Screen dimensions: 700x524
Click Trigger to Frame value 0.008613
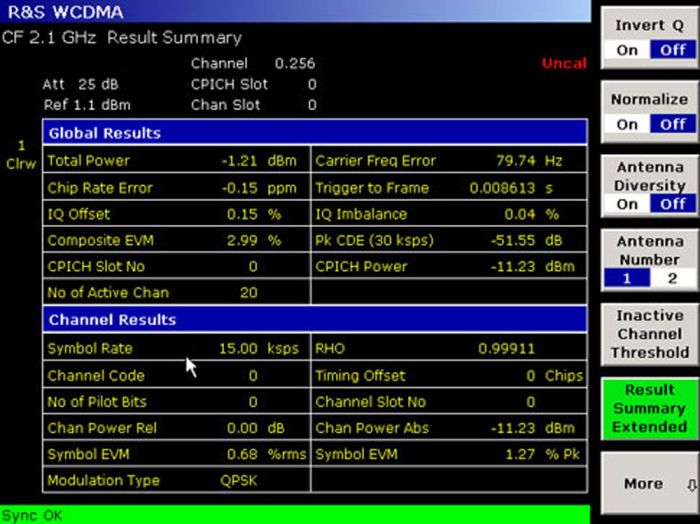point(502,188)
